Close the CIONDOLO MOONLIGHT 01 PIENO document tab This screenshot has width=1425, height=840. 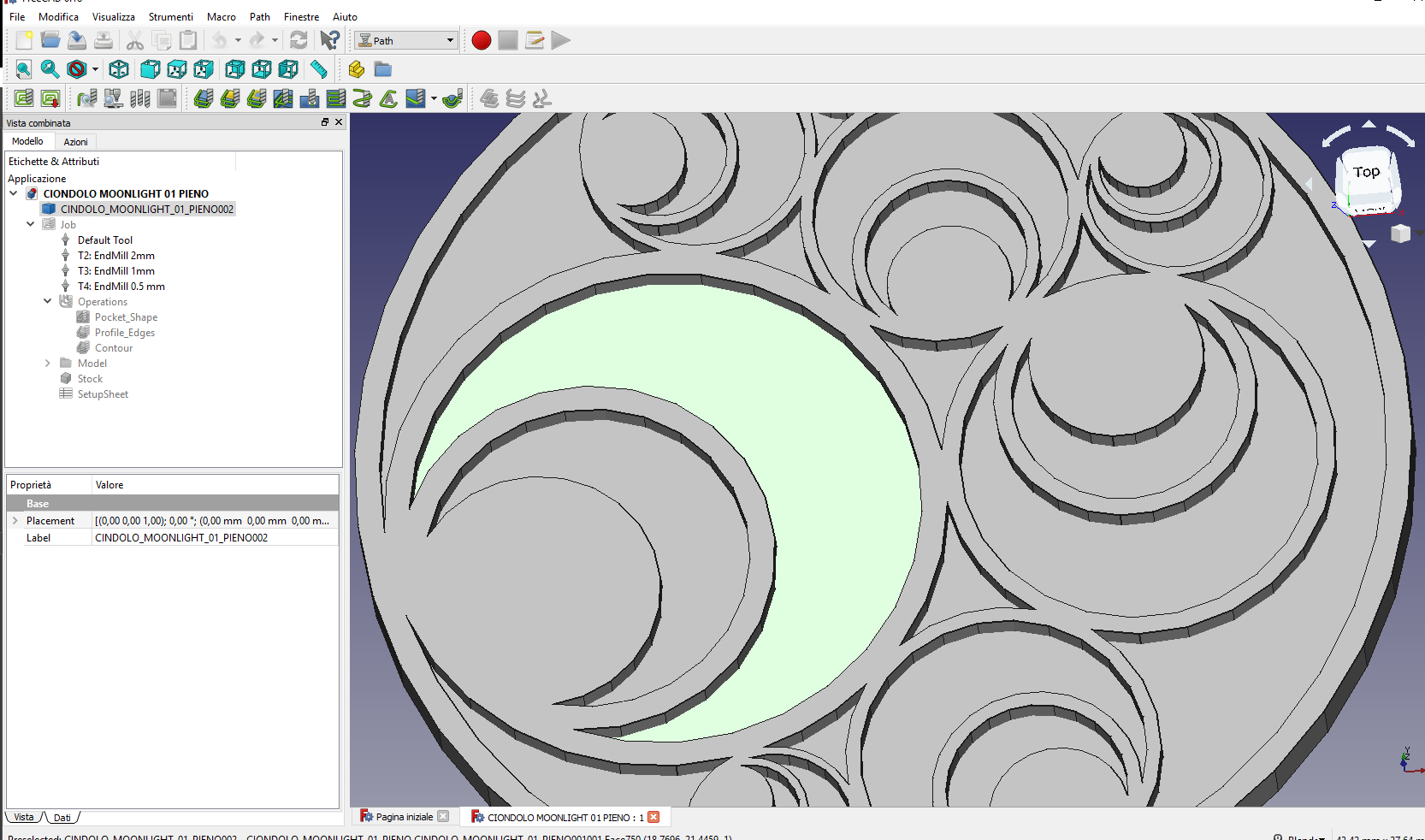[x=653, y=817]
